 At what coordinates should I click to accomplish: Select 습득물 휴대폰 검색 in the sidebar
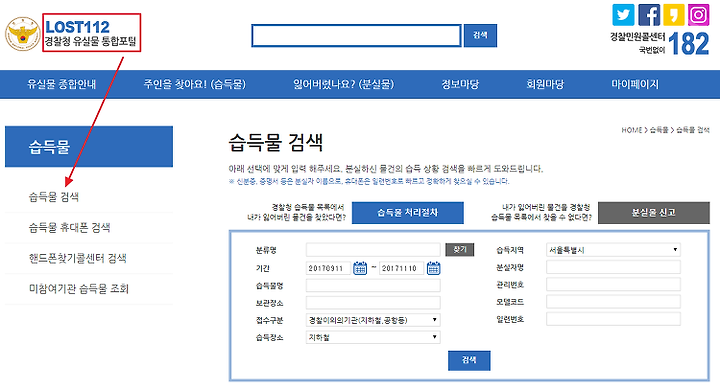pyautogui.click(x=69, y=228)
